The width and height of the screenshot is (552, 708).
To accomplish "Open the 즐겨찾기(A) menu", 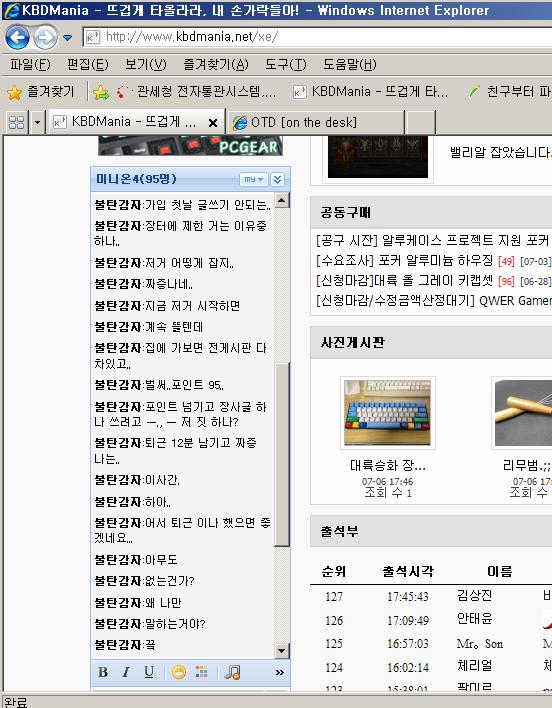I will click(216, 65).
